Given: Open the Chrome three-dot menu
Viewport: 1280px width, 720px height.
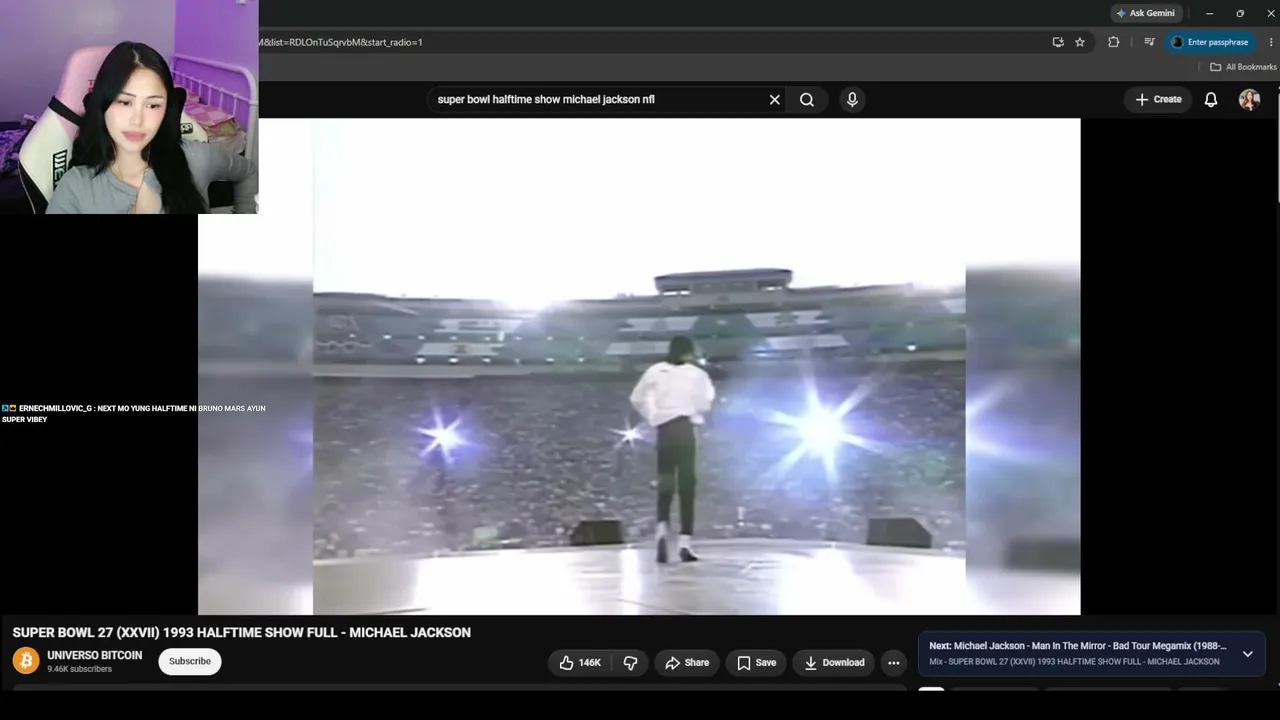Looking at the screenshot, I should point(1271,42).
